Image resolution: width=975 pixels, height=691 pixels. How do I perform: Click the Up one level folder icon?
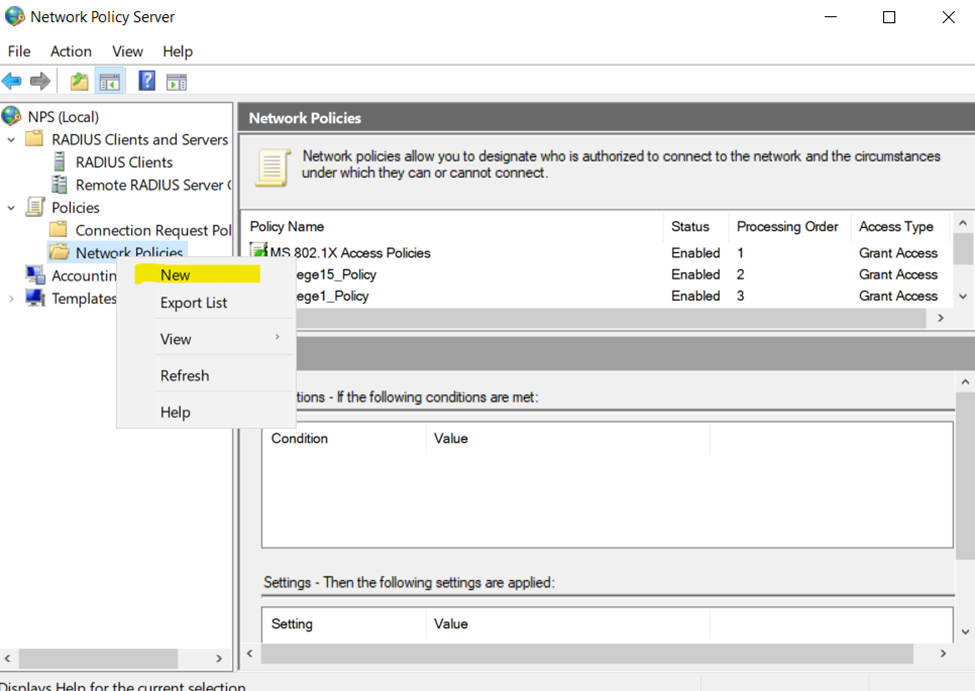[x=79, y=81]
